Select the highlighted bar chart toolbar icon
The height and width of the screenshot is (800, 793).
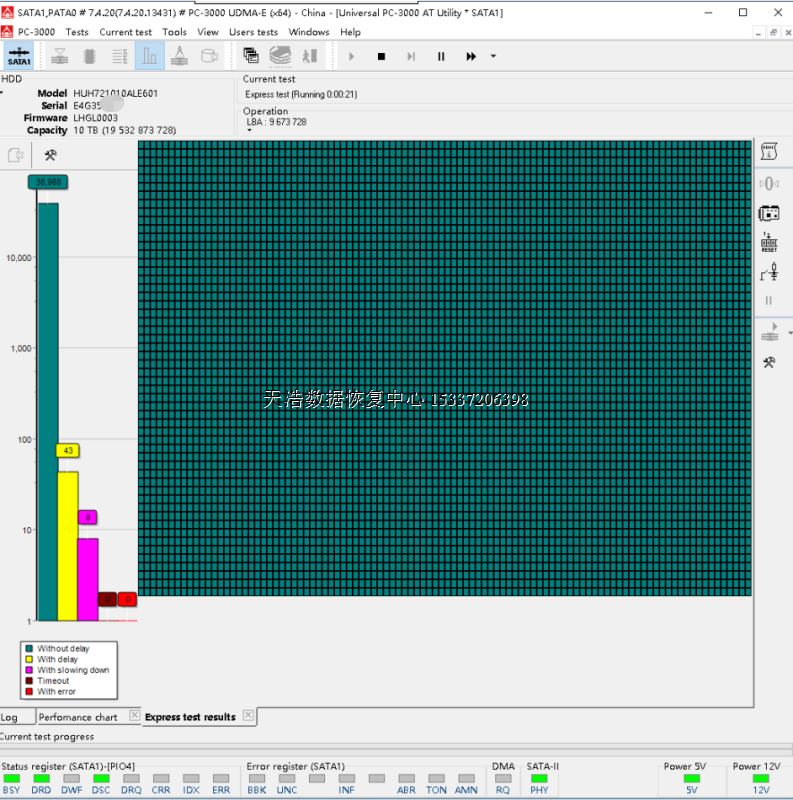(x=149, y=56)
